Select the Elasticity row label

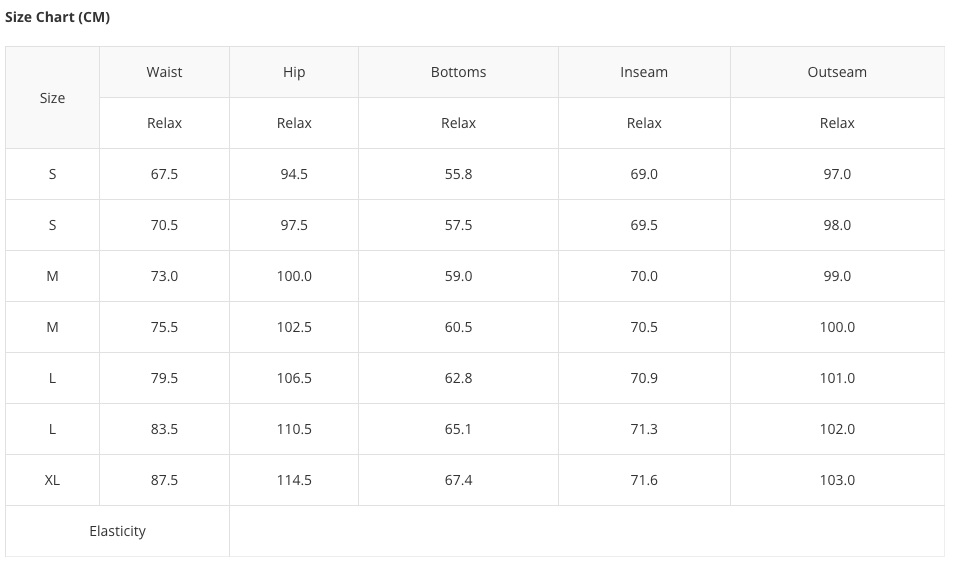click(117, 531)
